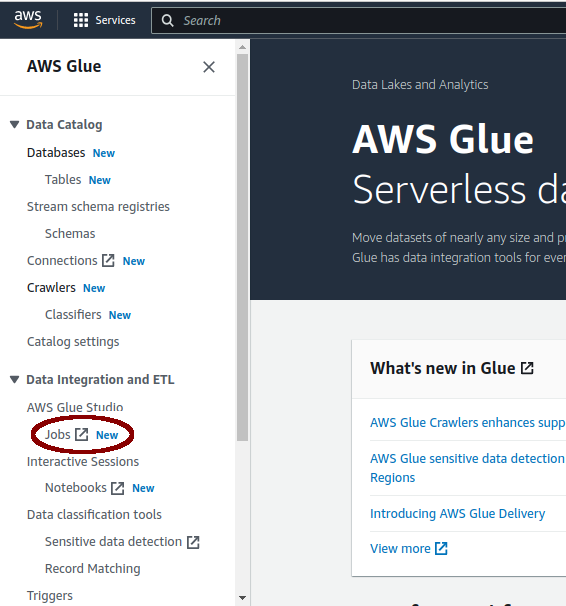Open Crawlers in the sidebar

pos(51,288)
